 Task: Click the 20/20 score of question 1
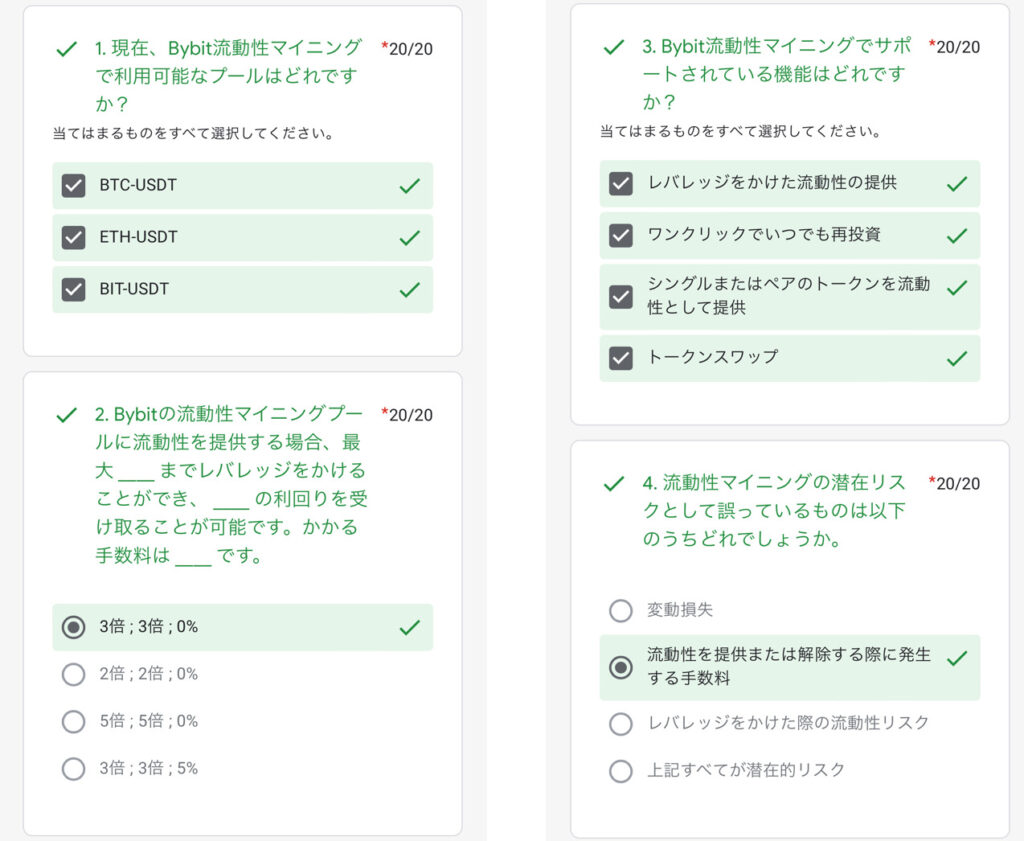coord(410,49)
